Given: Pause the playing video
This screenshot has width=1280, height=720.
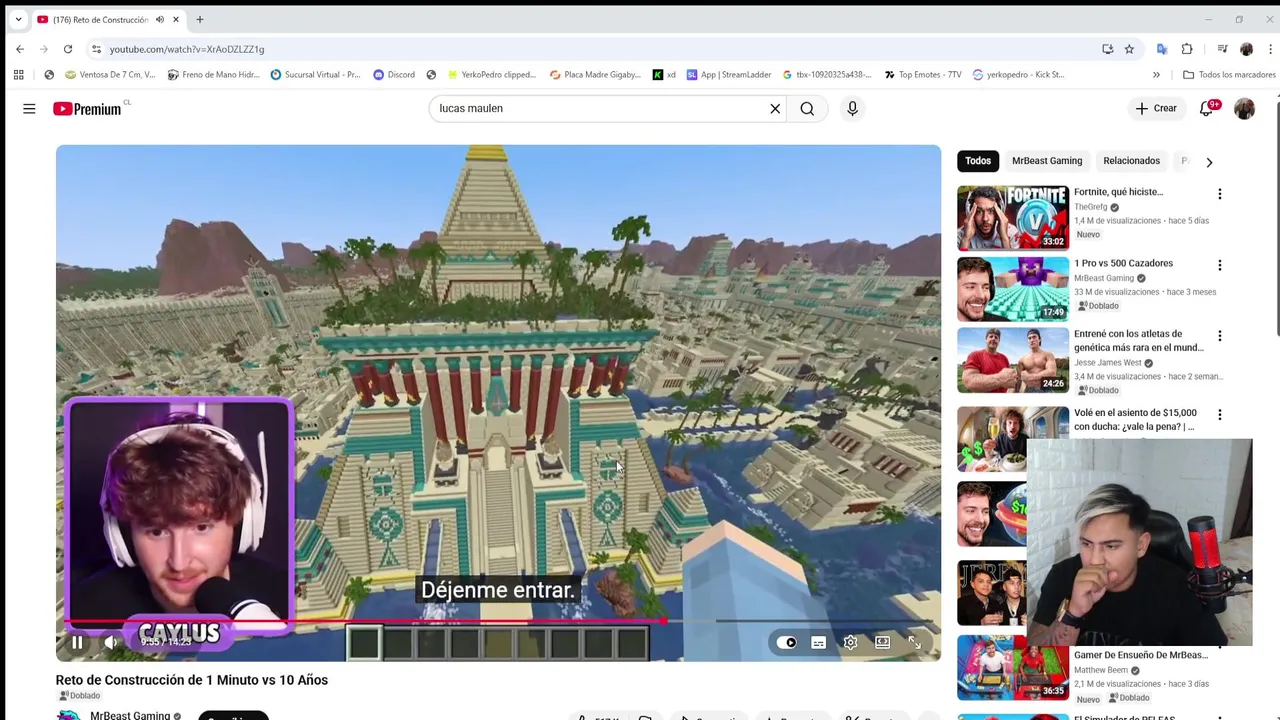Looking at the screenshot, I should point(77,642).
